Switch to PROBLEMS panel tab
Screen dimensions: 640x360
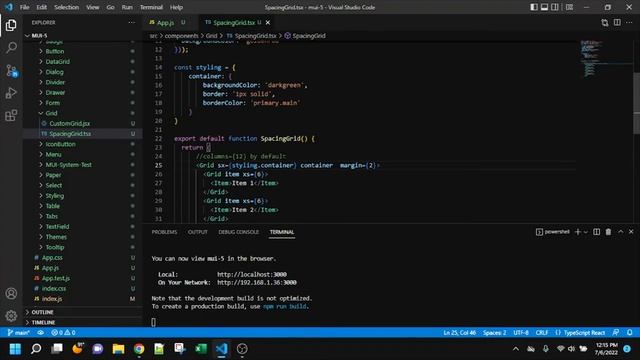coord(164,232)
